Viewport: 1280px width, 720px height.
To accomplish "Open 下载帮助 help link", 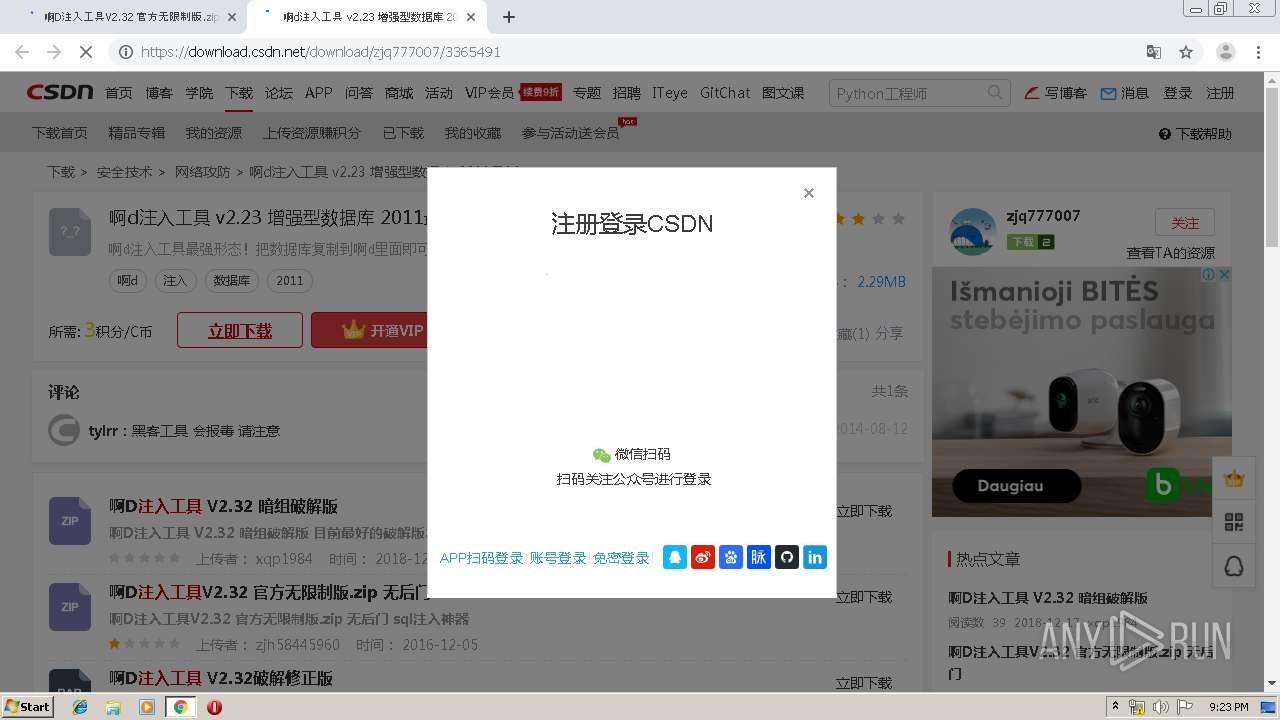I will click(1196, 134).
